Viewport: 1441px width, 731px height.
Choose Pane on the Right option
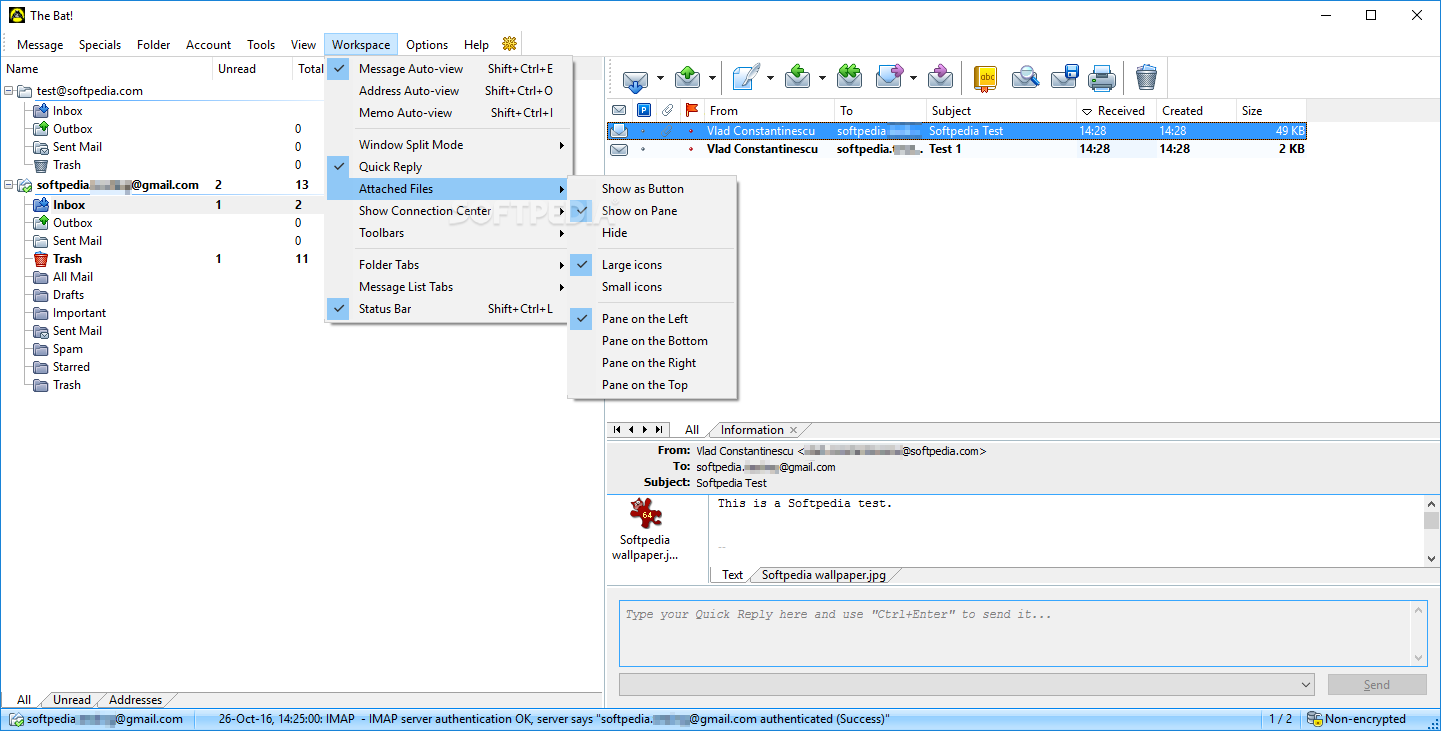[652, 363]
